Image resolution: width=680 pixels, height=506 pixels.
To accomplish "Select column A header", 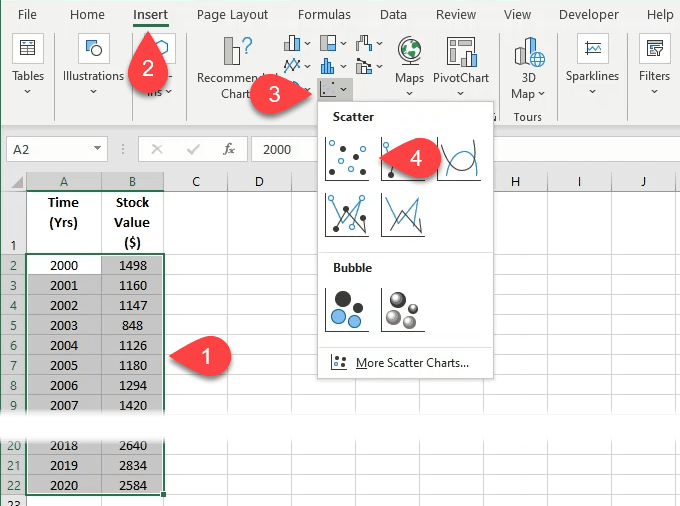I will point(64,182).
